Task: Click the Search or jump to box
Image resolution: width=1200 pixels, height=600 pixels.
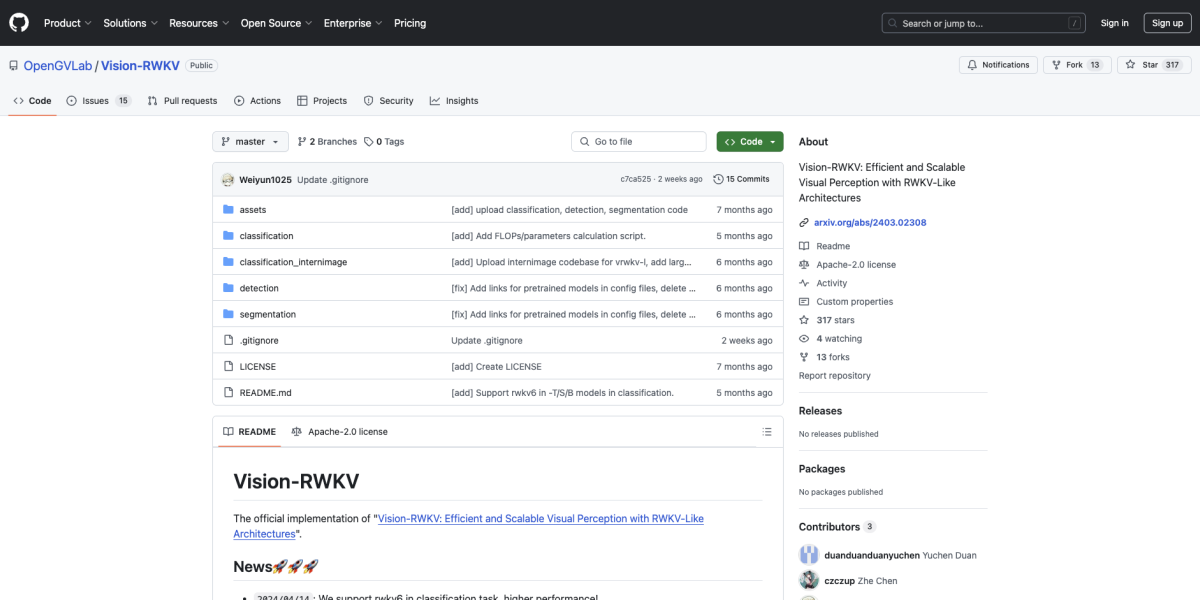Action: pos(983,23)
